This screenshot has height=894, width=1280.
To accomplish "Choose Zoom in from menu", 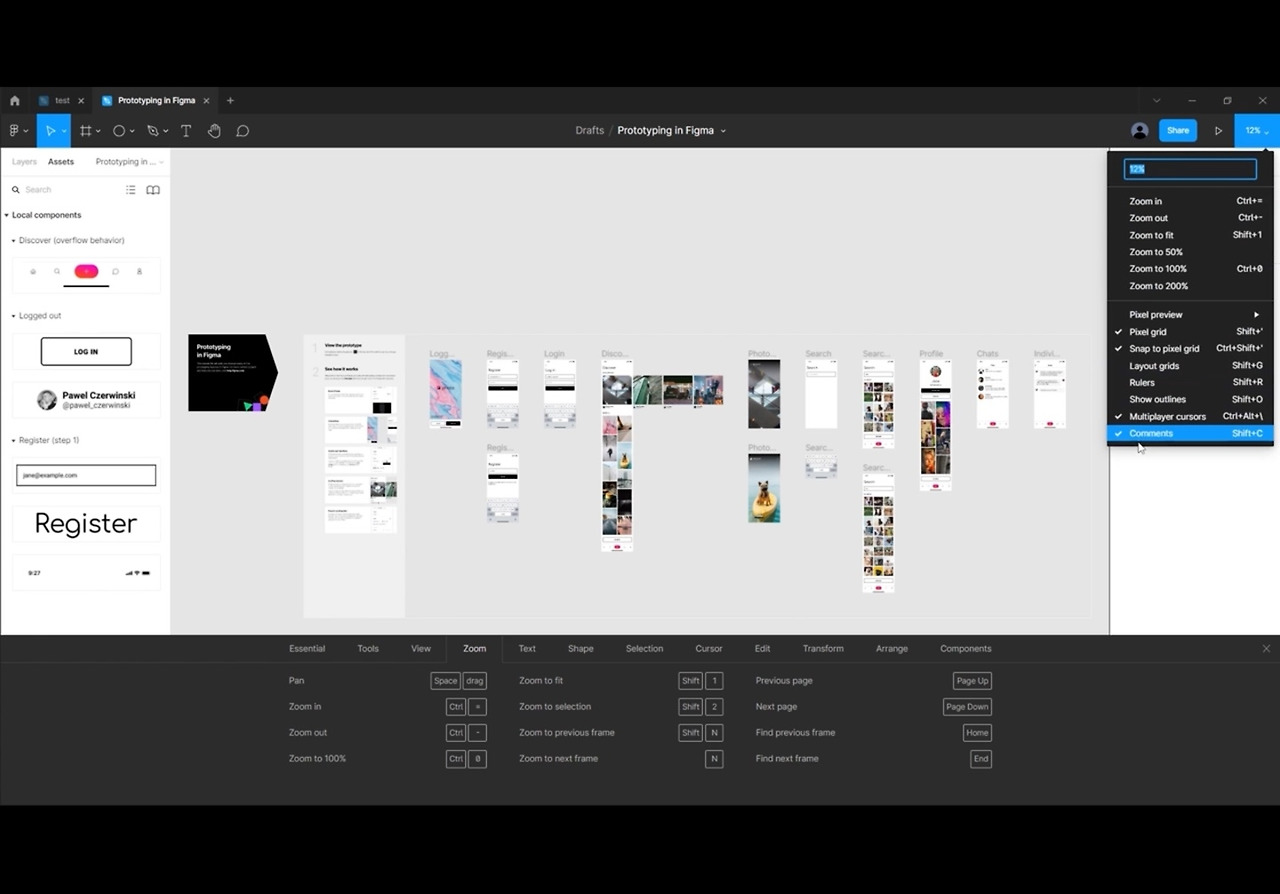I will click(x=1190, y=202).
